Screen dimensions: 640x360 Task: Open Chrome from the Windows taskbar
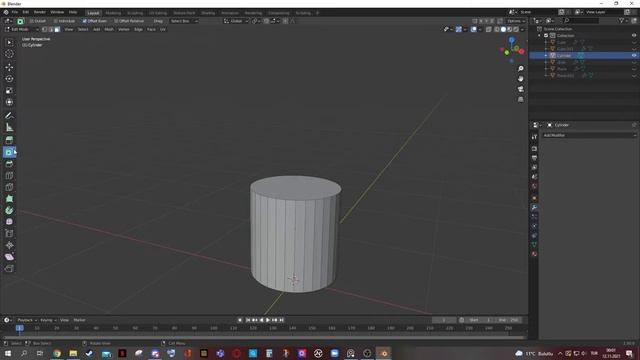coord(57,353)
